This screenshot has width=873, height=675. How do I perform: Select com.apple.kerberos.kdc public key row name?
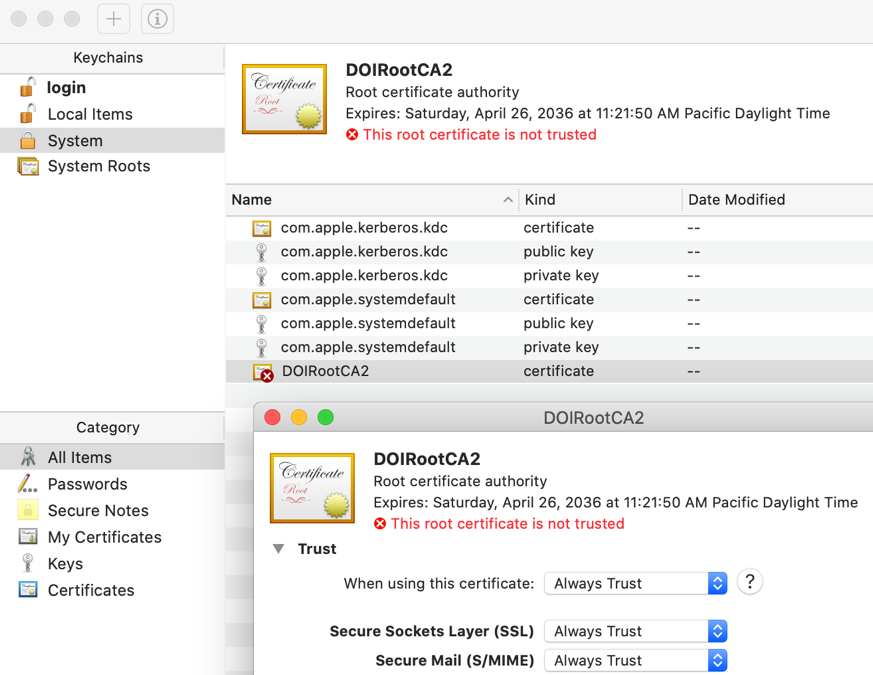[x=364, y=252]
